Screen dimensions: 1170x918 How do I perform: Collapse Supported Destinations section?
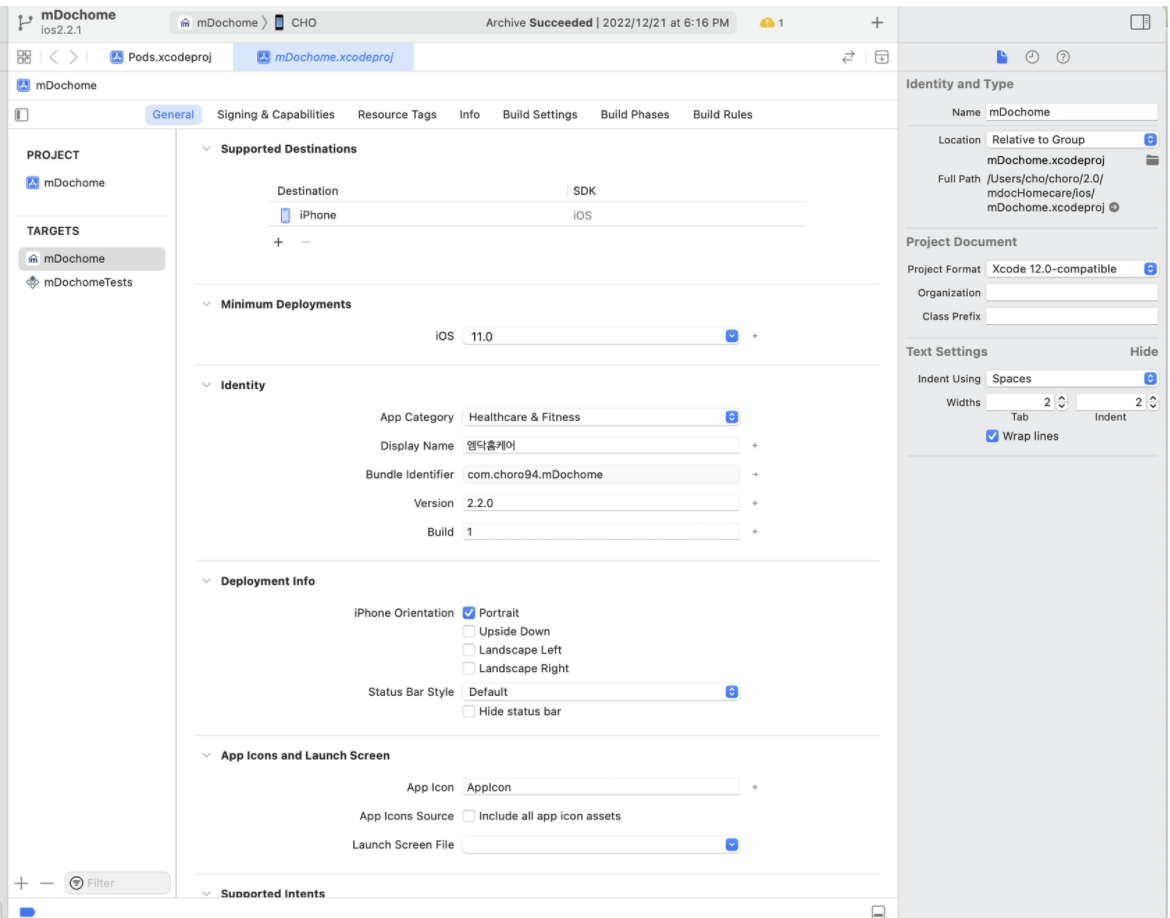click(207, 149)
